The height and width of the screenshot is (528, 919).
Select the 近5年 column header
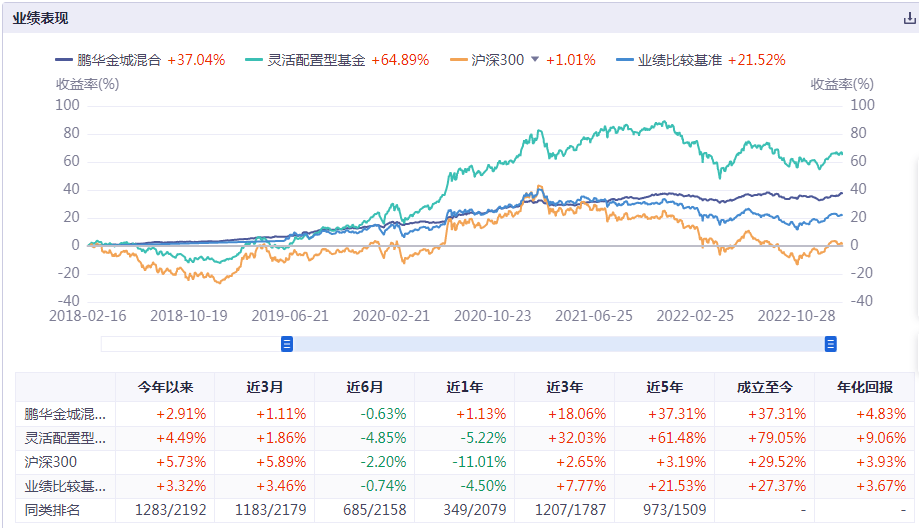pyautogui.click(x=664, y=388)
